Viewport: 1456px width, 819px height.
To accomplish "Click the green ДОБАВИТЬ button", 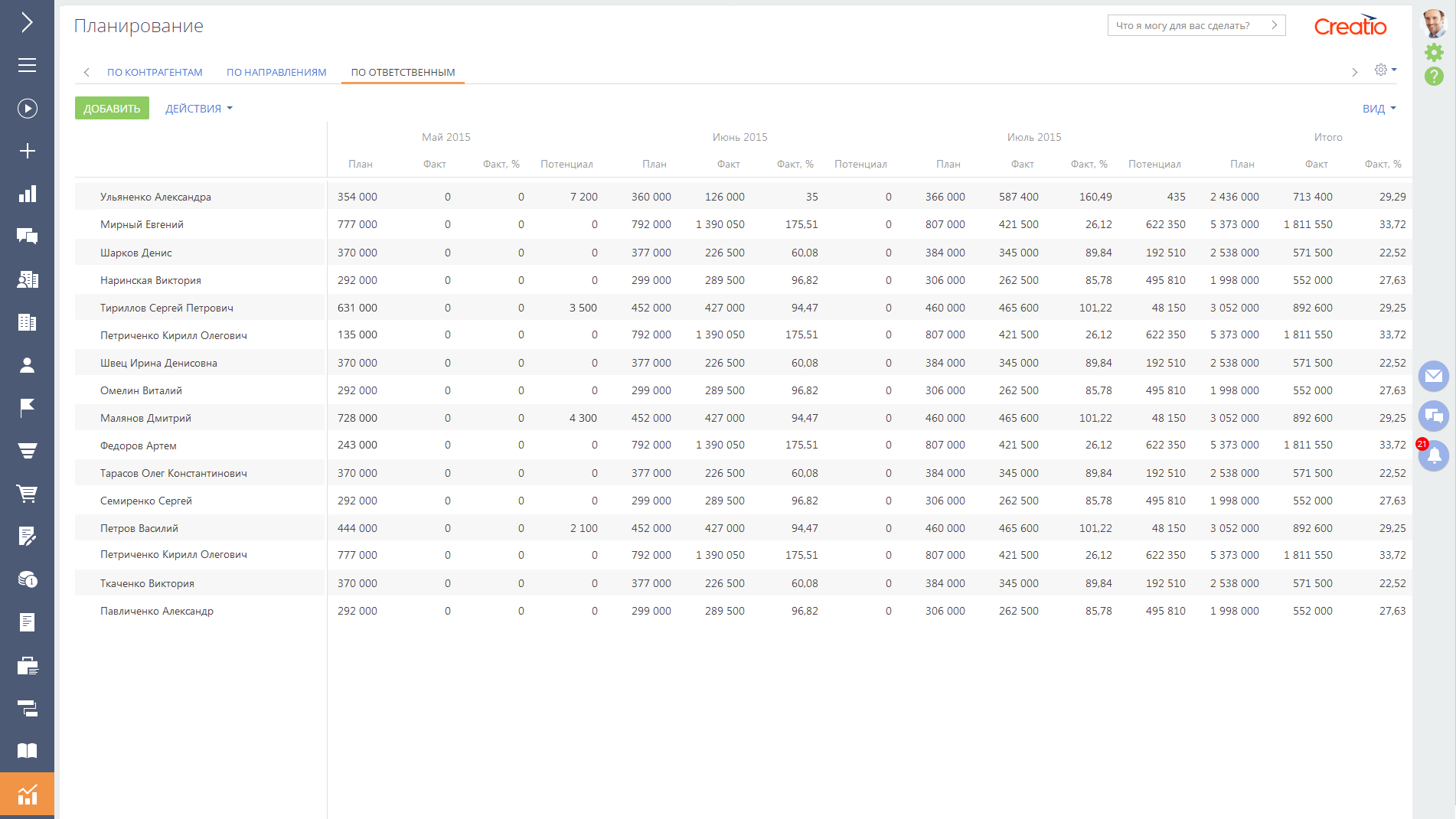I will point(112,108).
